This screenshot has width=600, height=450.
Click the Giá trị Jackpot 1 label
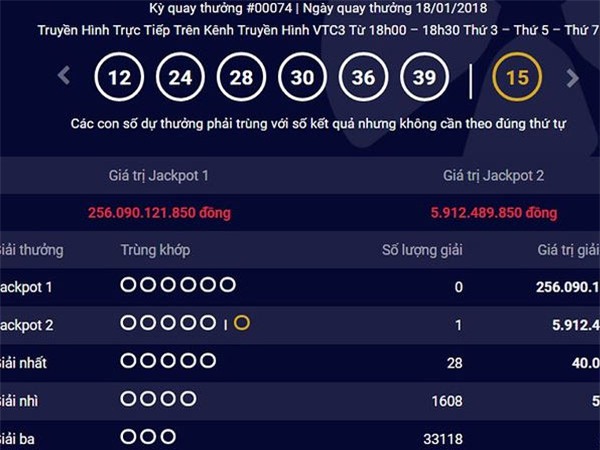[158, 176]
